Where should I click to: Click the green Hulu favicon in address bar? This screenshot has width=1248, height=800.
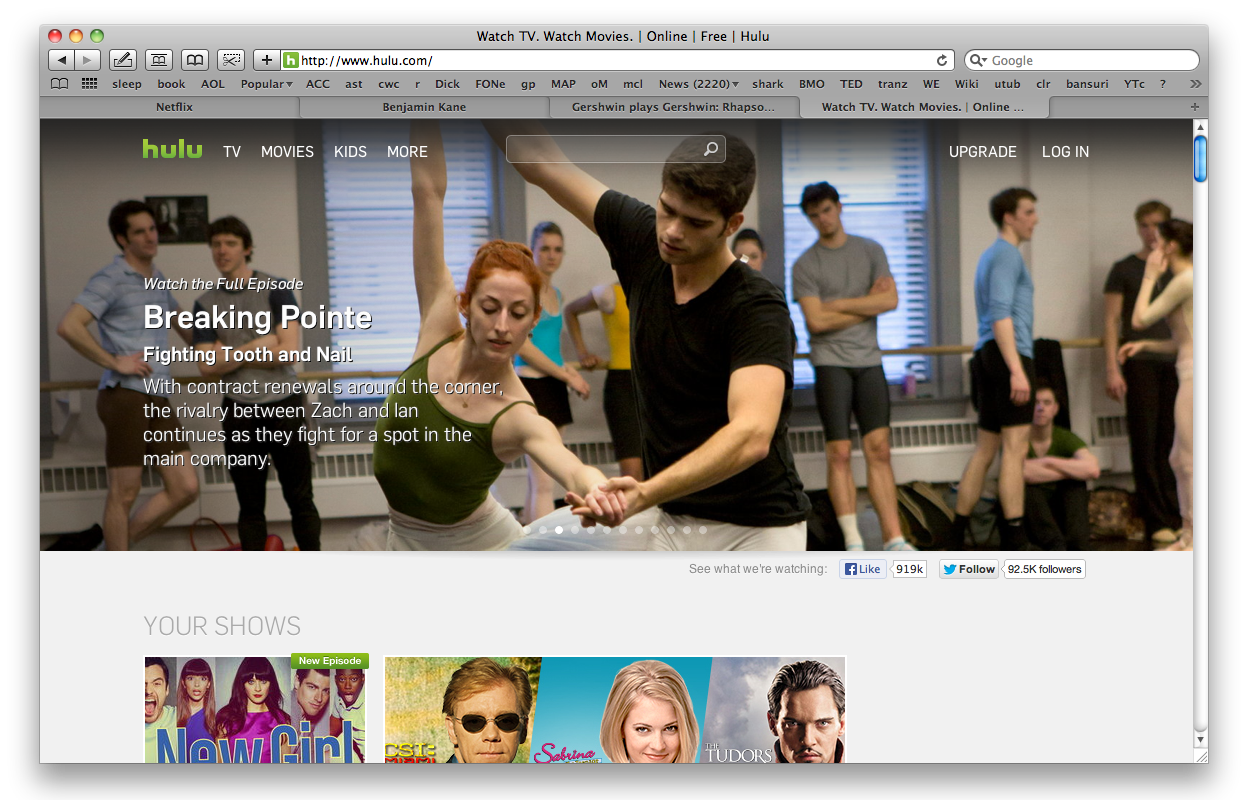click(291, 60)
